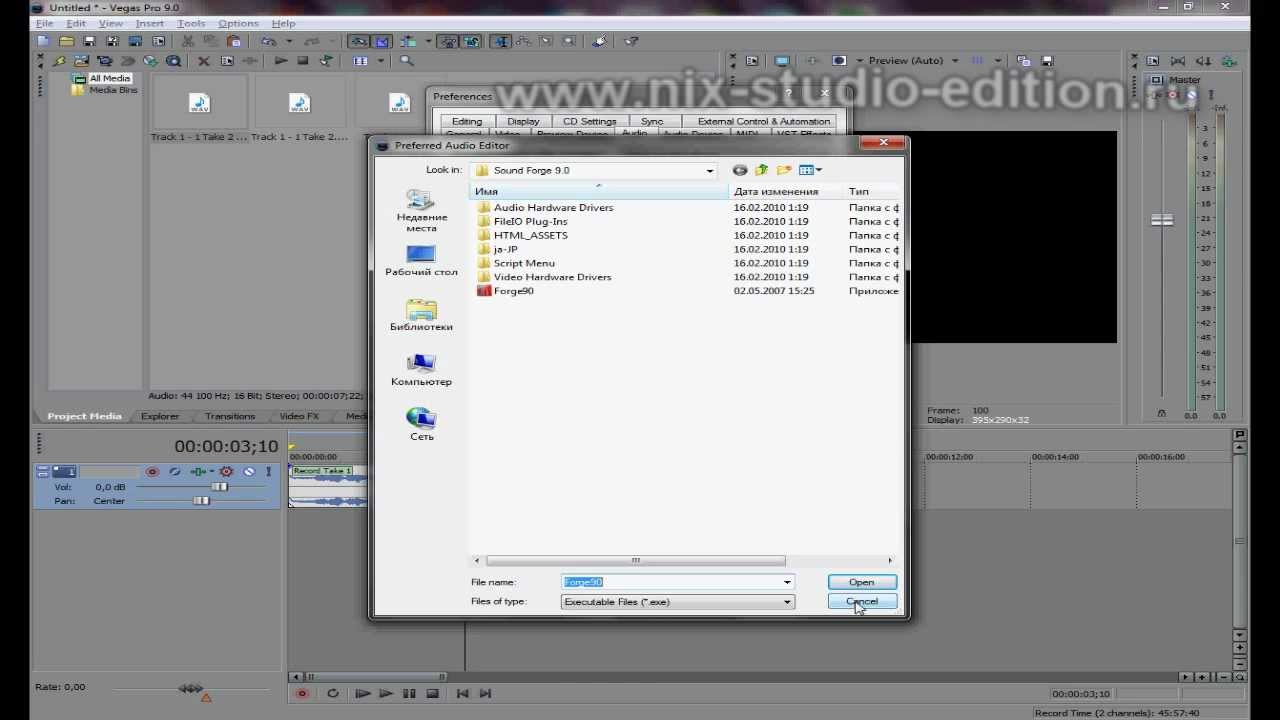Open the Insert menu

pyautogui.click(x=149, y=23)
